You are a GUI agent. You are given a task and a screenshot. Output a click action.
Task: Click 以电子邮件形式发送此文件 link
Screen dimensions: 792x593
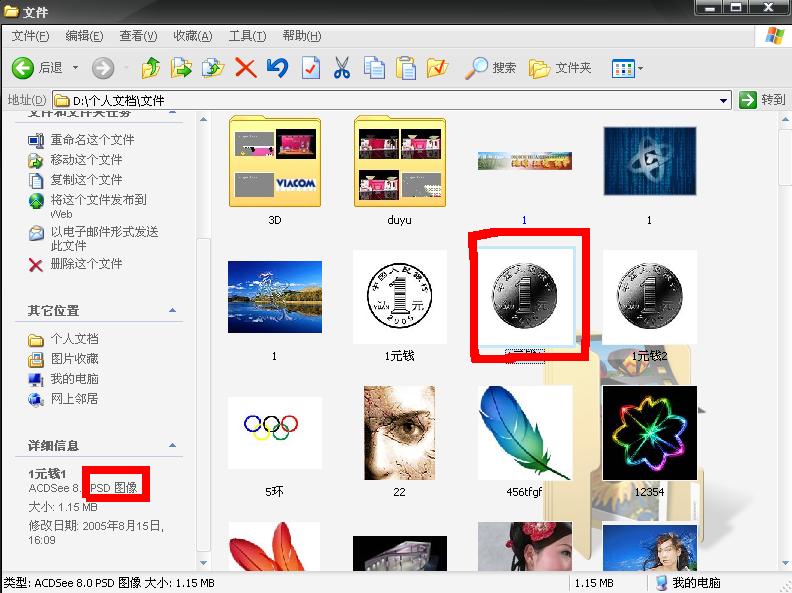click(x=93, y=238)
